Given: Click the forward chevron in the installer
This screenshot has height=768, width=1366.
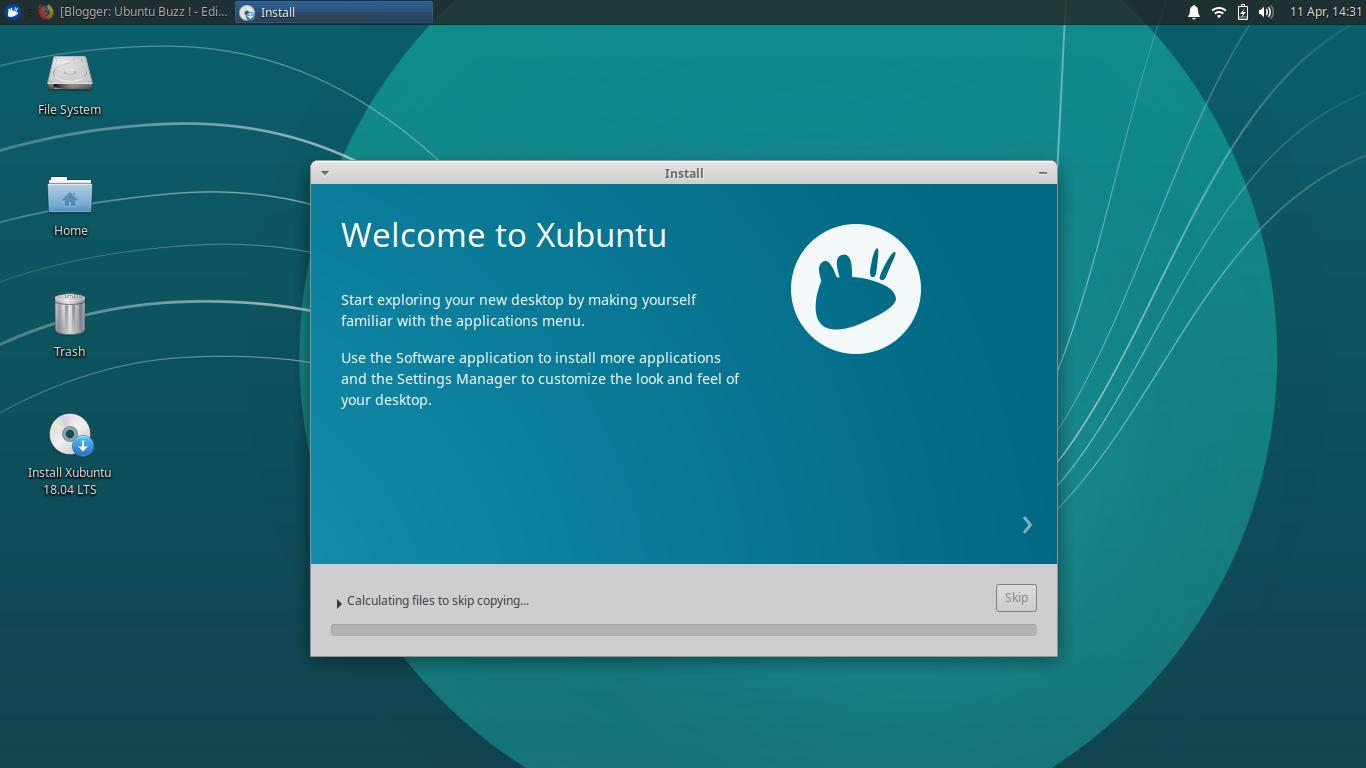Looking at the screenshot, I should point(1027,524).
